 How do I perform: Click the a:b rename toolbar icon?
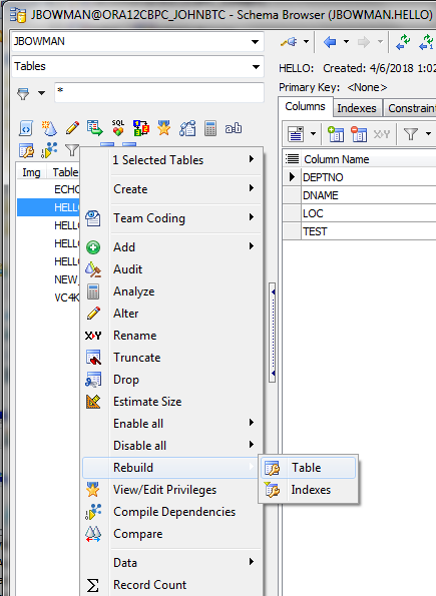click(x=233, y=128)
